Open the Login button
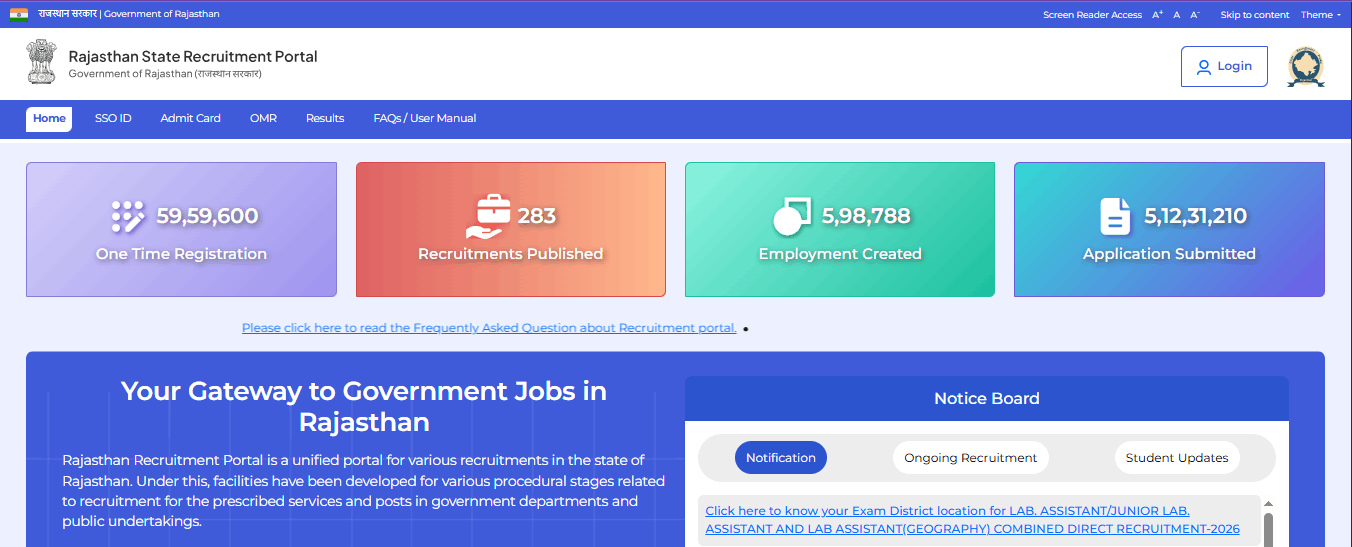This screenshot has width=1352, height=547. click(x=1224, y=66)
